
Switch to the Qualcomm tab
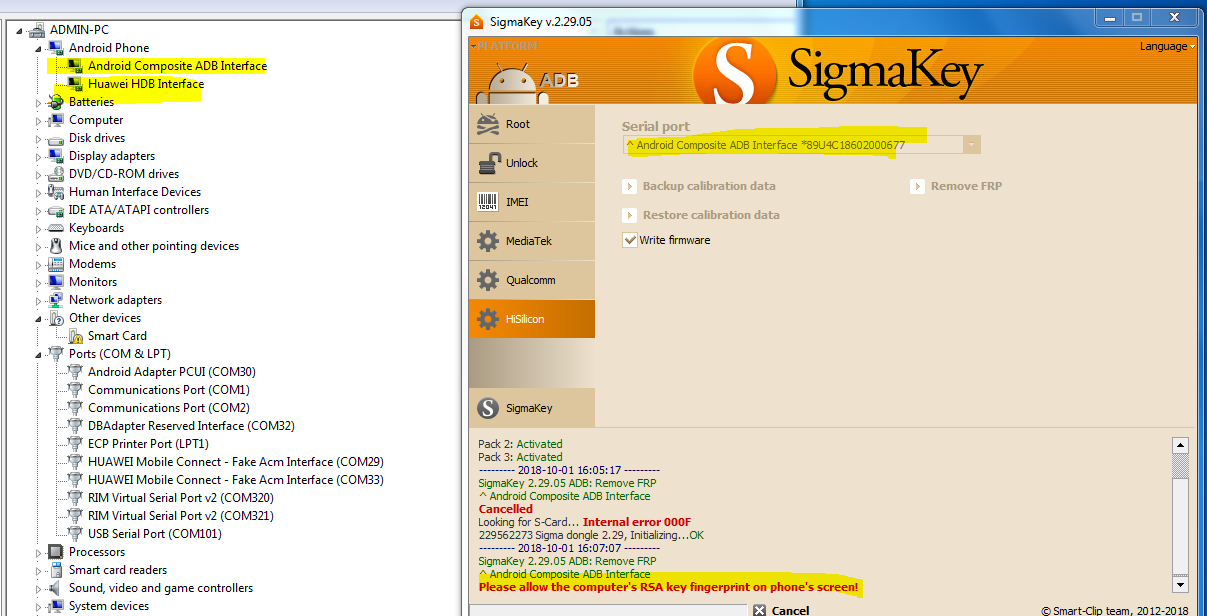(x=532, y=280)
